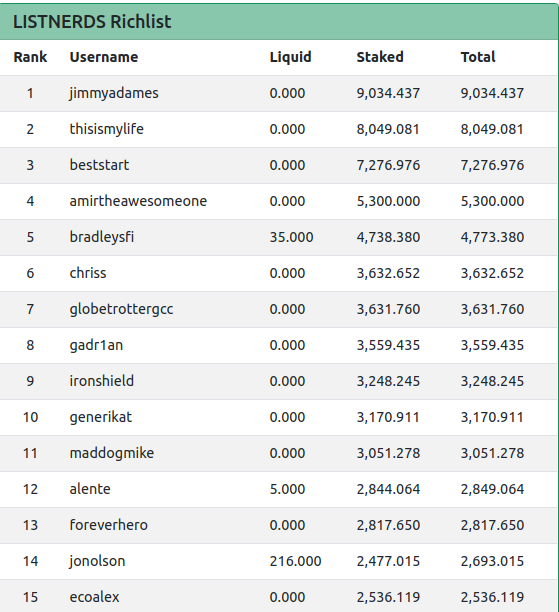Click liquid value 35.000 for bradleysfi
This screenshot has width=559, height=612.
291,237
